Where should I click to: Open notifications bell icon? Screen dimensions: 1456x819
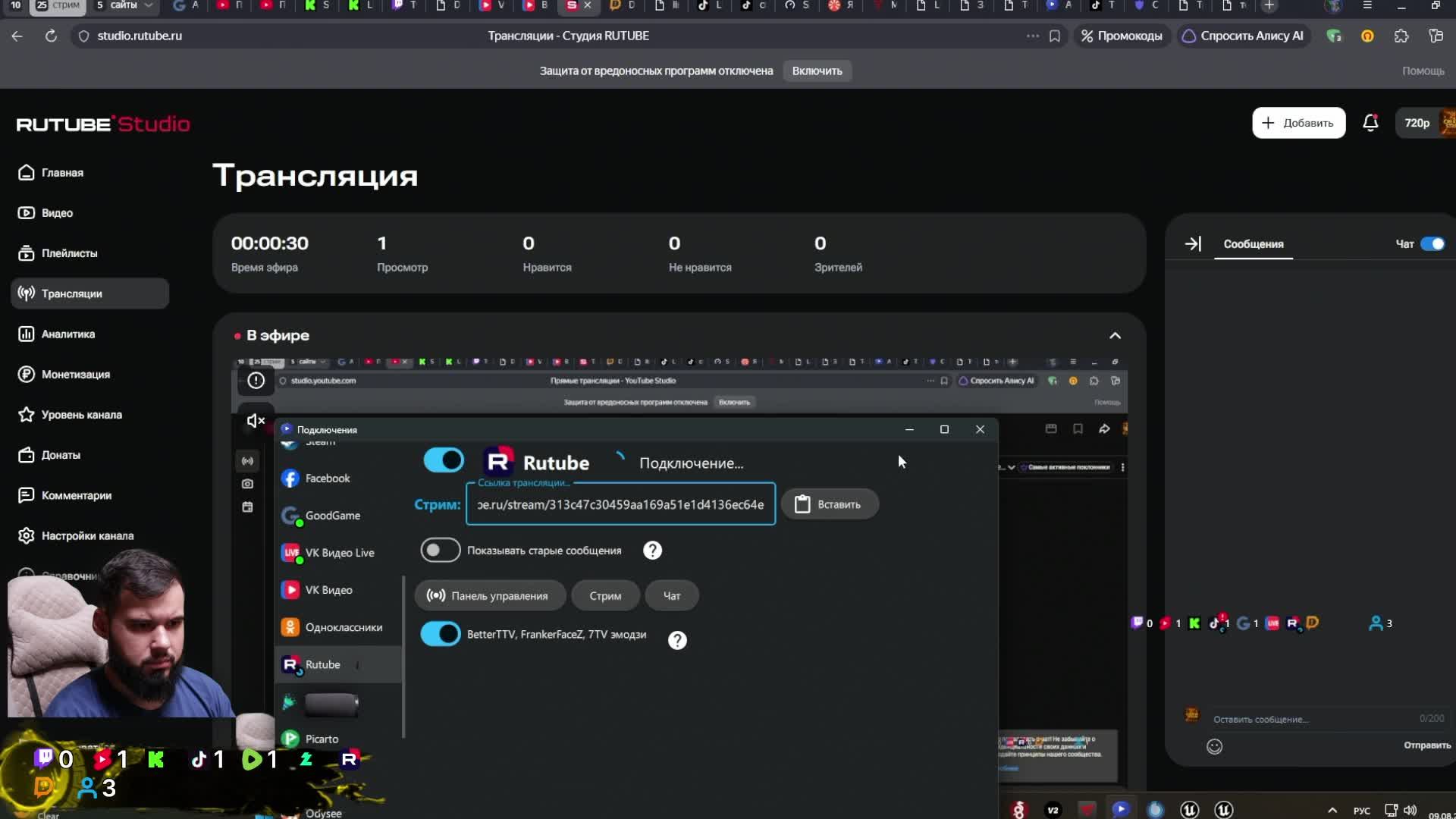[1370, 123]
